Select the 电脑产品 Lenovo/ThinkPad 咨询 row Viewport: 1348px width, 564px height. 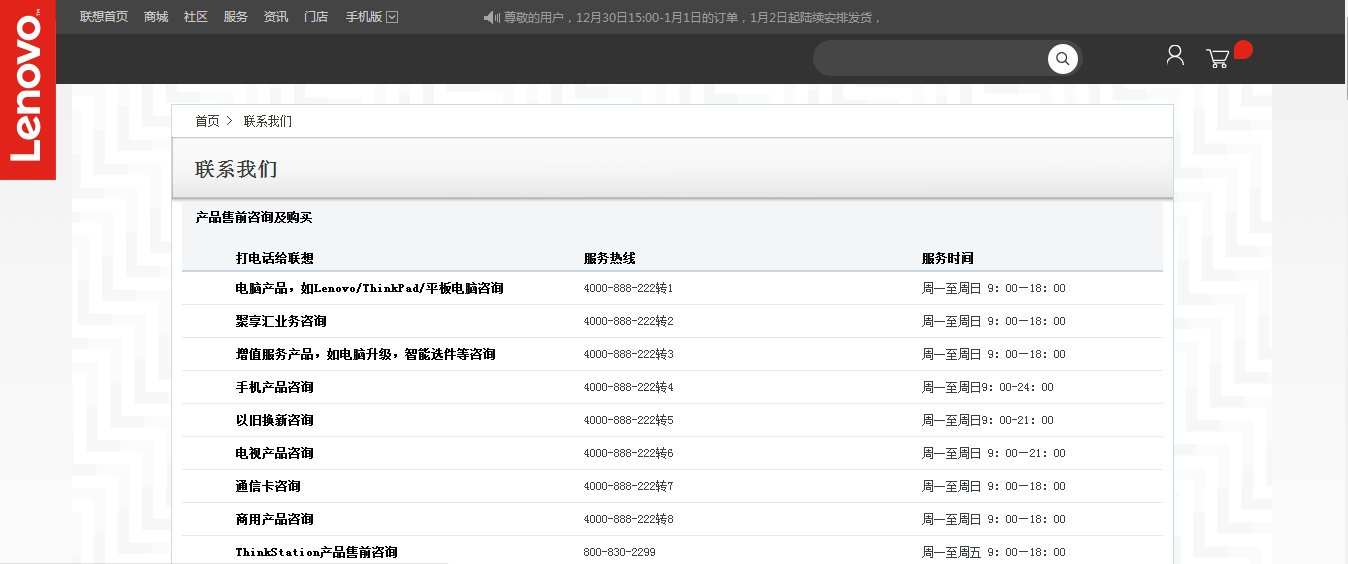pos(672,288)
